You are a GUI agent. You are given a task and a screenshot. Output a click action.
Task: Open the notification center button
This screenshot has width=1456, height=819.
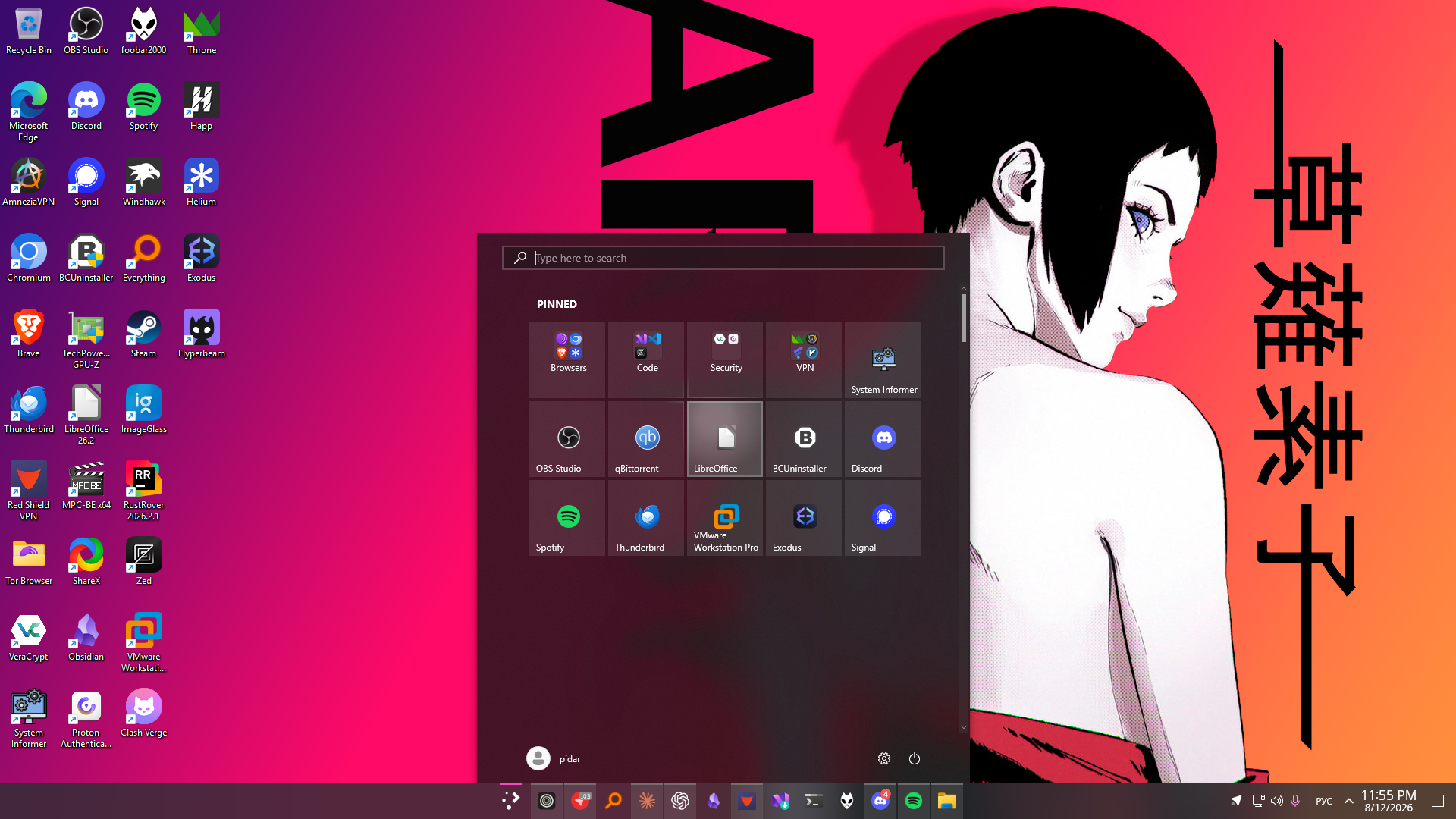[1437, 801]
